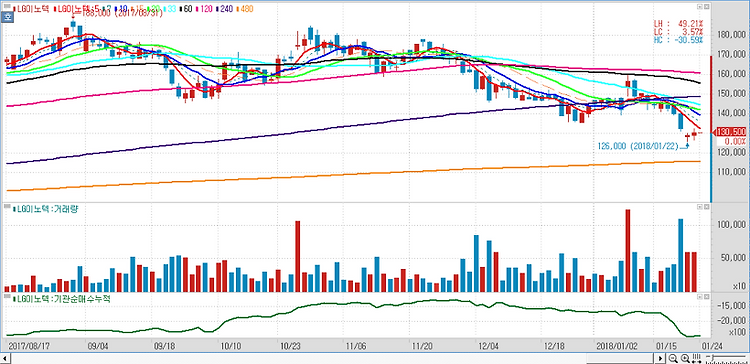Click the blue '호' badge on price chart
This screenshot has width=750, height=364.
point(8,17)
